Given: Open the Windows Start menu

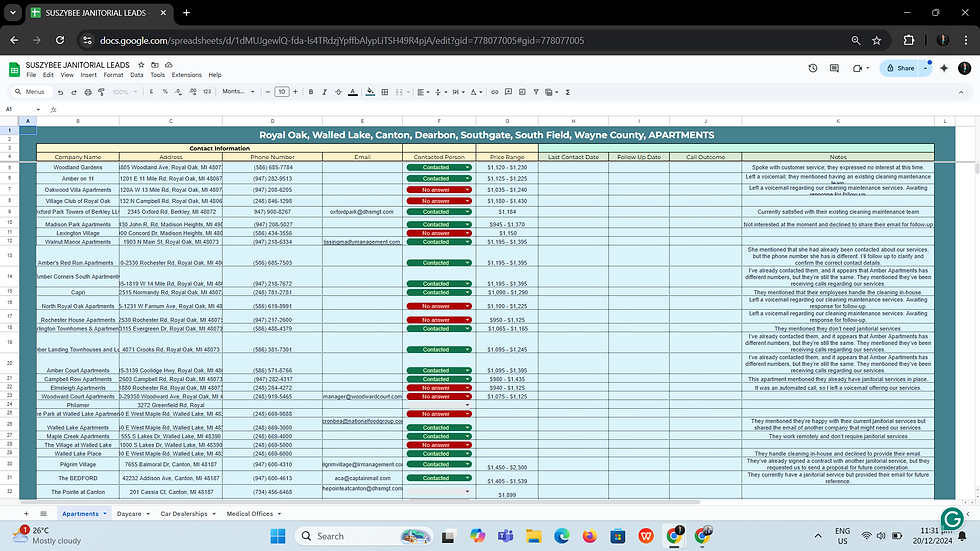Looking at the screenshot, I should [278, 536].
